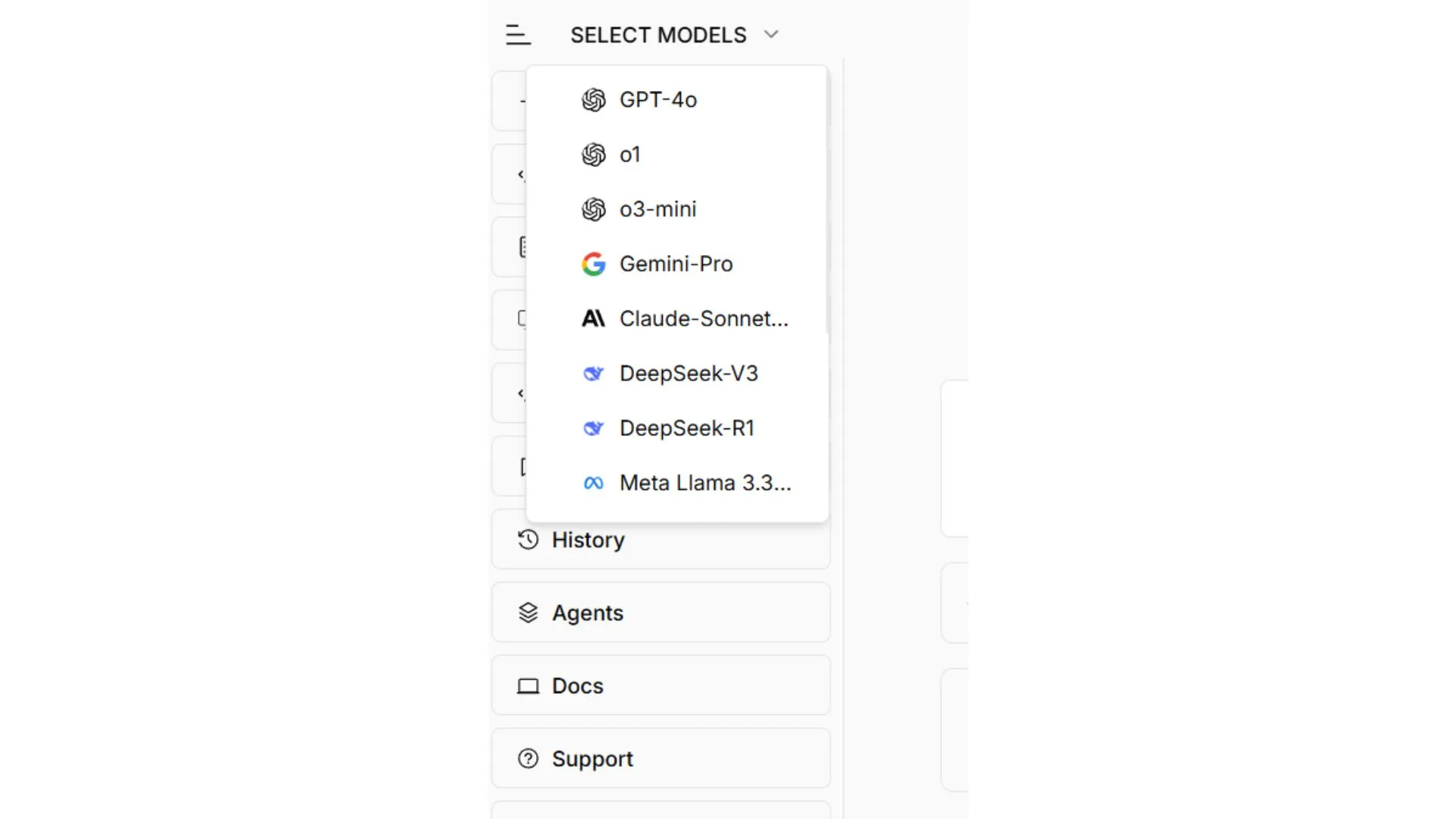Select DeepSeek-R1 model option

tap(677, 428)
